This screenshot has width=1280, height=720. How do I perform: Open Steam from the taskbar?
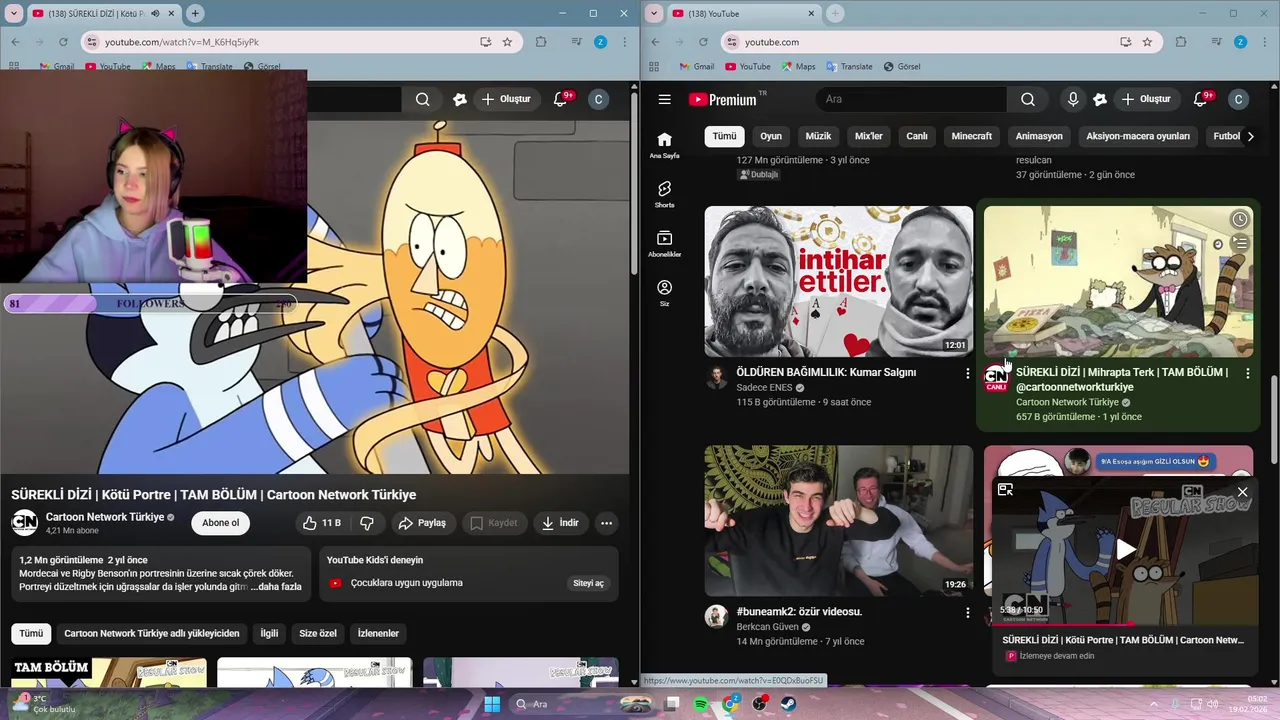click(788, 704)
